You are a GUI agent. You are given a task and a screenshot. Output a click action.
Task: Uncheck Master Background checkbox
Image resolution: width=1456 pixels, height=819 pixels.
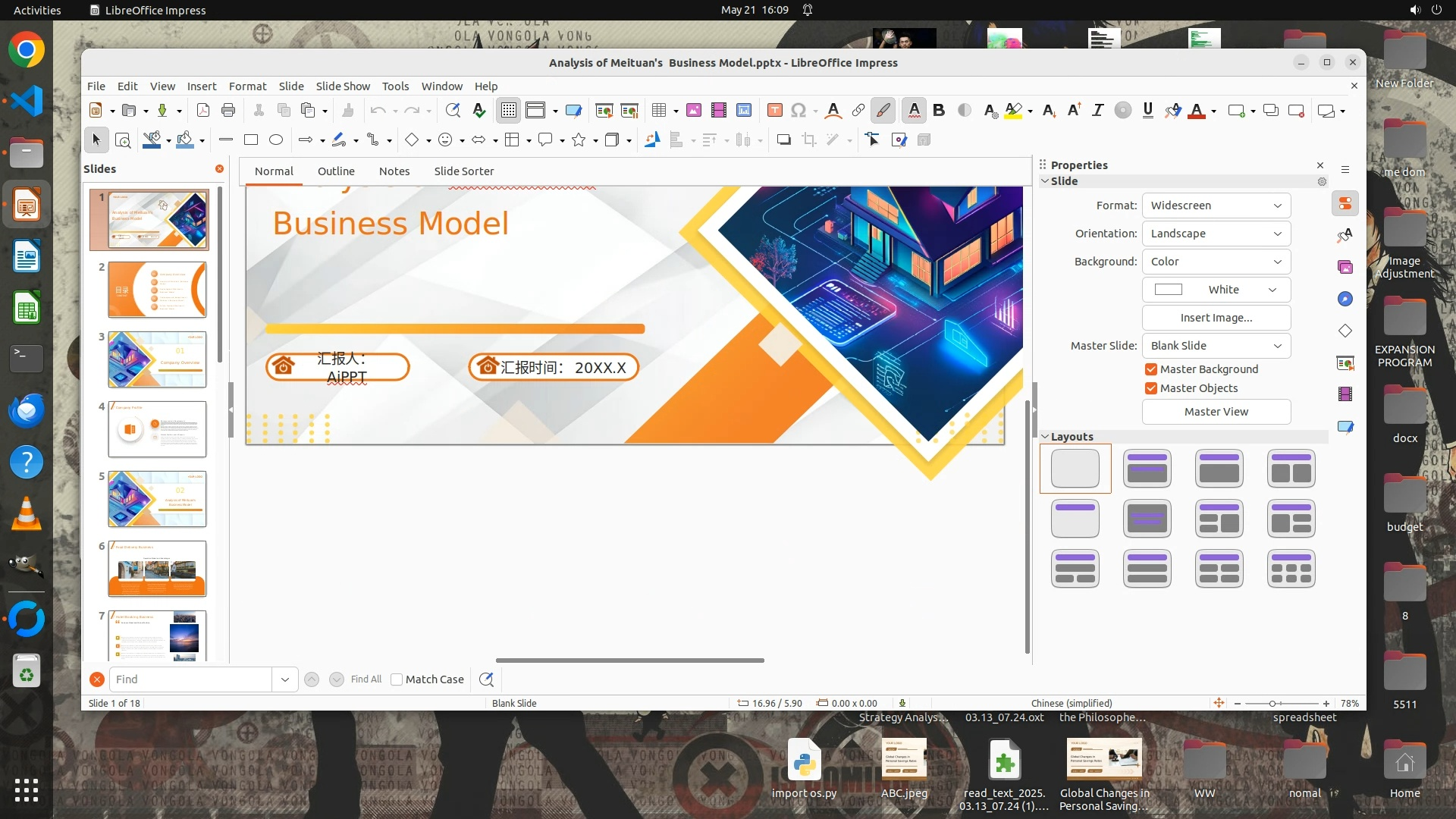point(1151,369)
